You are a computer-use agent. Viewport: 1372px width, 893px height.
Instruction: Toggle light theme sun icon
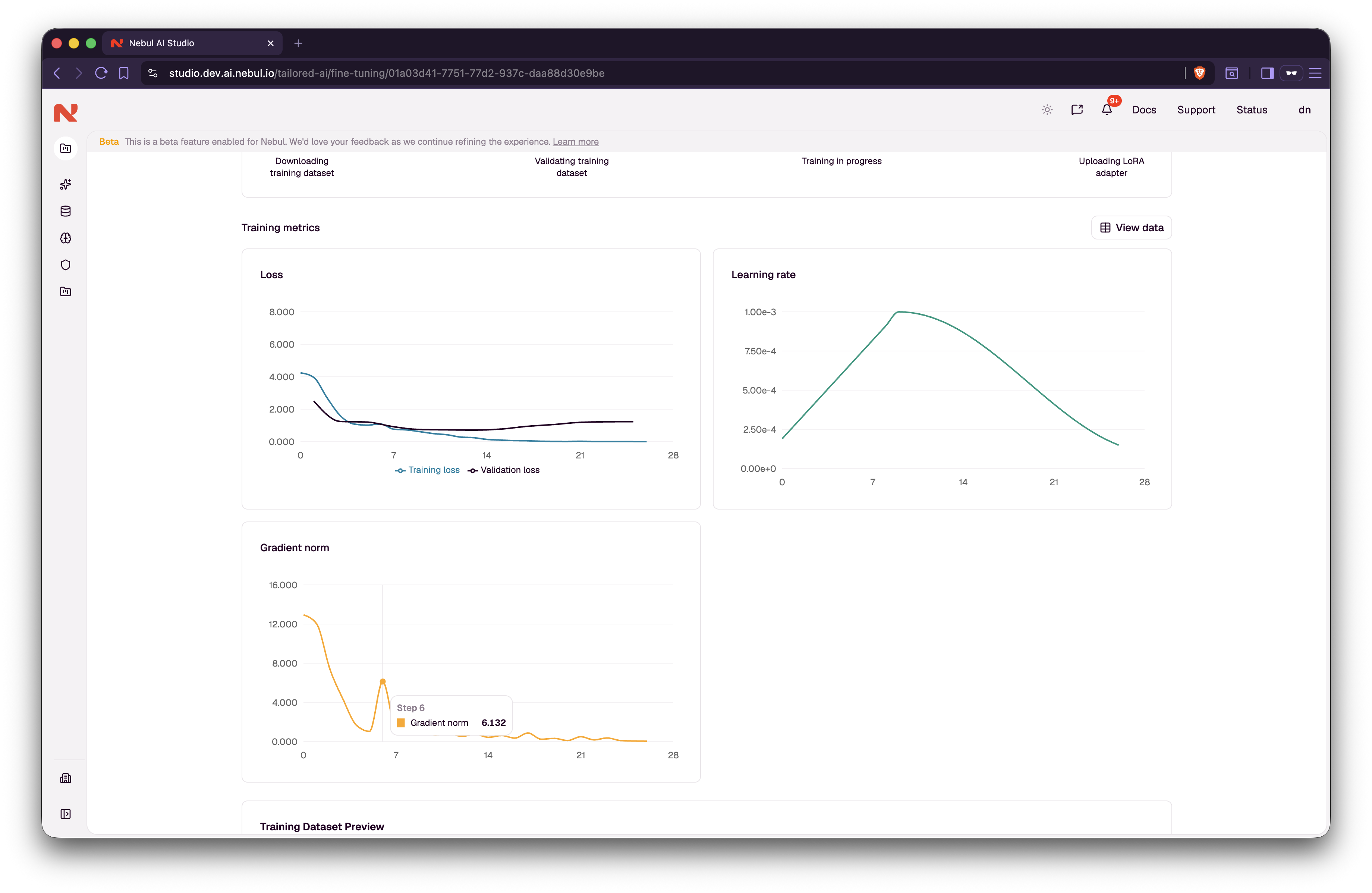tap(1047, 110)
